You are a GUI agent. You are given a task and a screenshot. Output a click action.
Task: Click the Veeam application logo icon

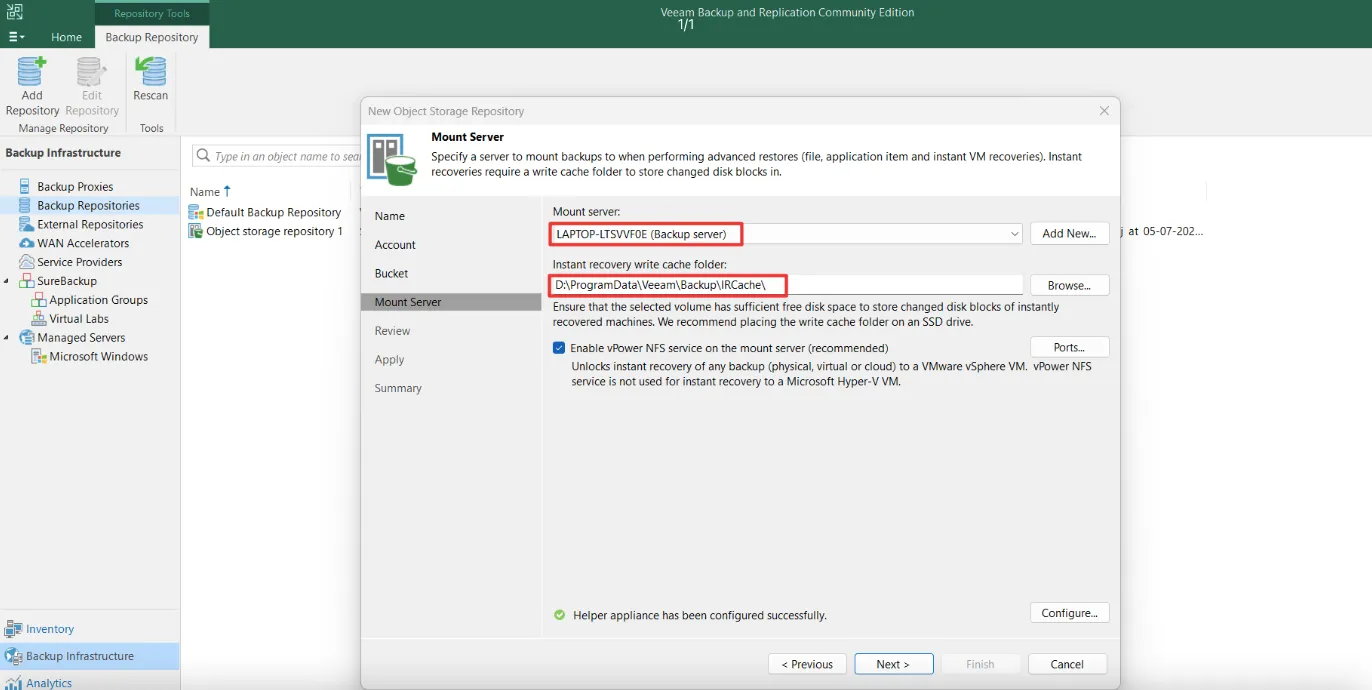point(14,12)
